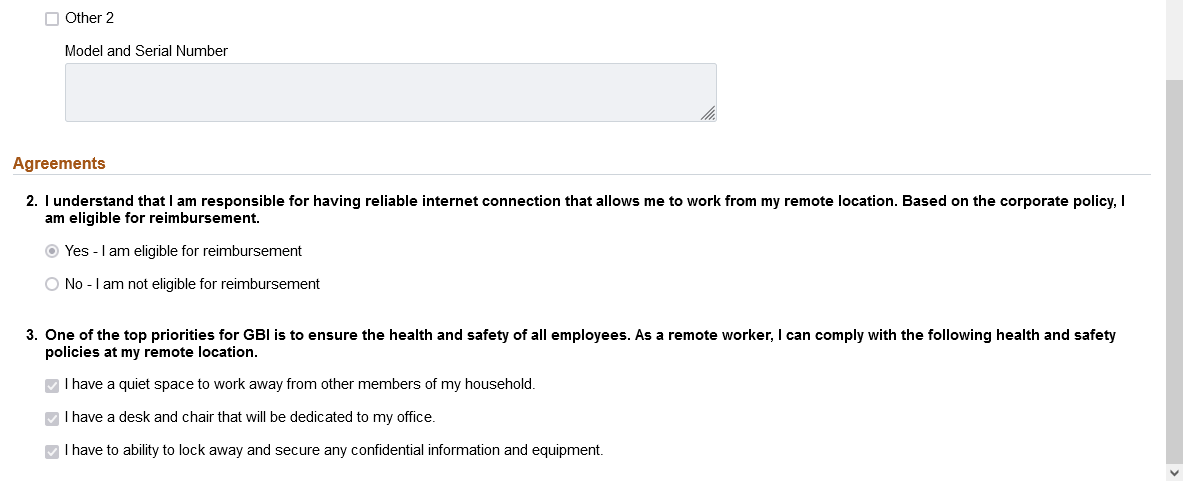Image resolution: width=1183 pixels, height=481 pixels.
Task: Click the "No - I am not eligible" label text
Action: (192, 284)
